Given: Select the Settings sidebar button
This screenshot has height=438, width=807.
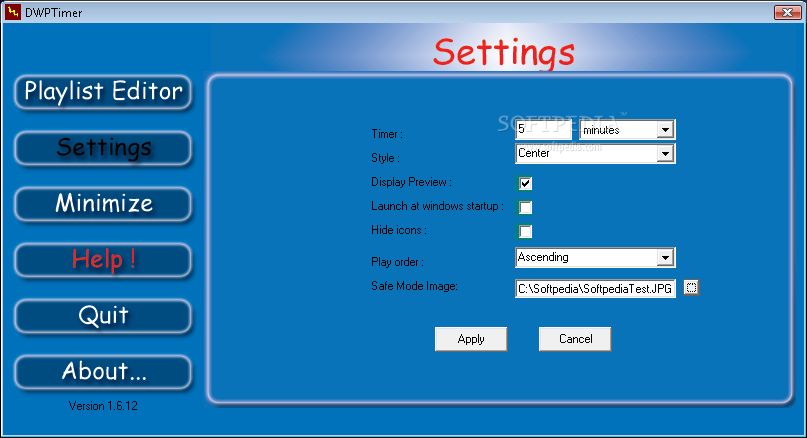Looking at the screenshot, I should pos(103,148).
